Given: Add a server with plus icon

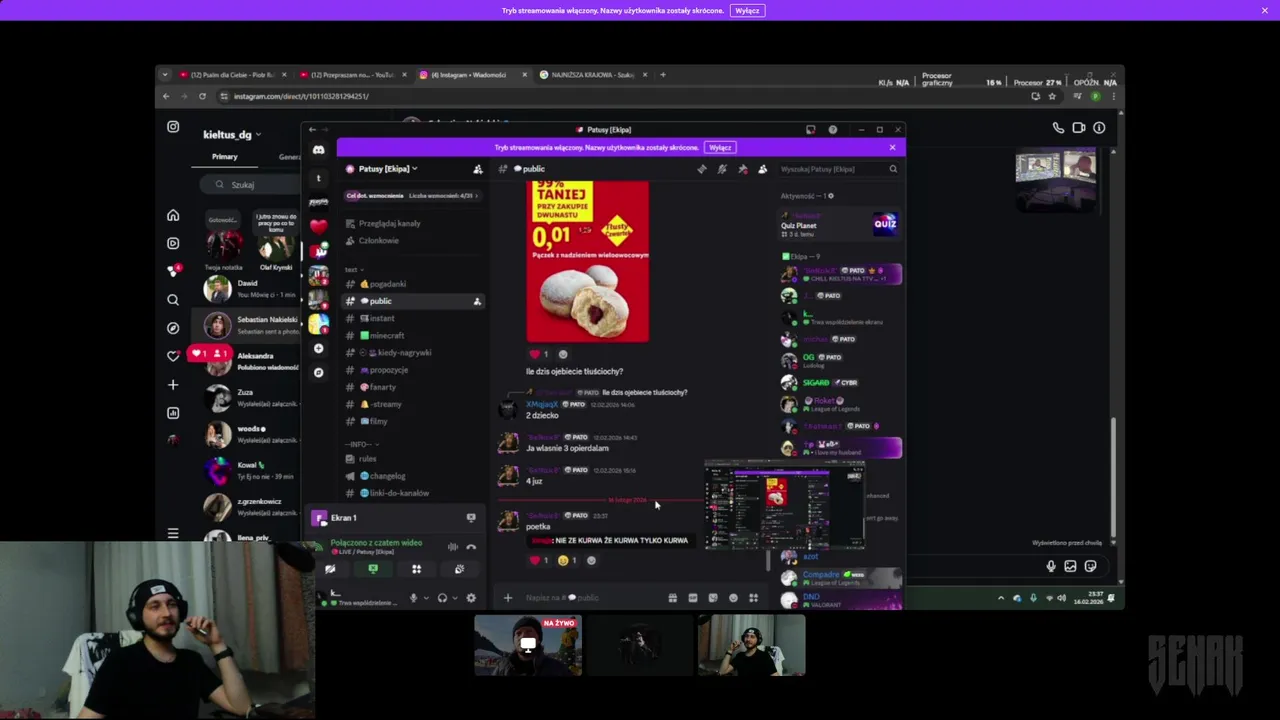Looking at the screenshot, I should (x=318, y=348).
